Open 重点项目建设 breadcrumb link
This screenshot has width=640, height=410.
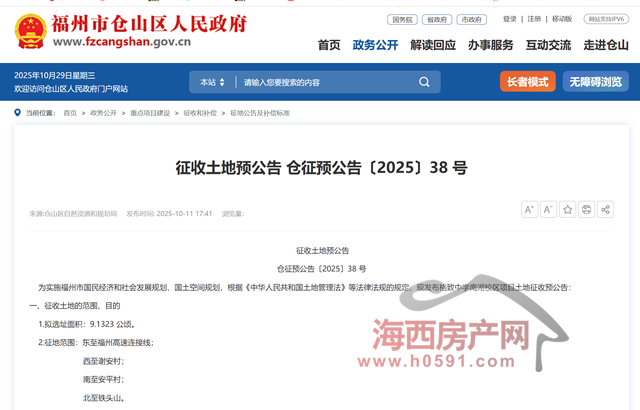(x=150, y=113)
